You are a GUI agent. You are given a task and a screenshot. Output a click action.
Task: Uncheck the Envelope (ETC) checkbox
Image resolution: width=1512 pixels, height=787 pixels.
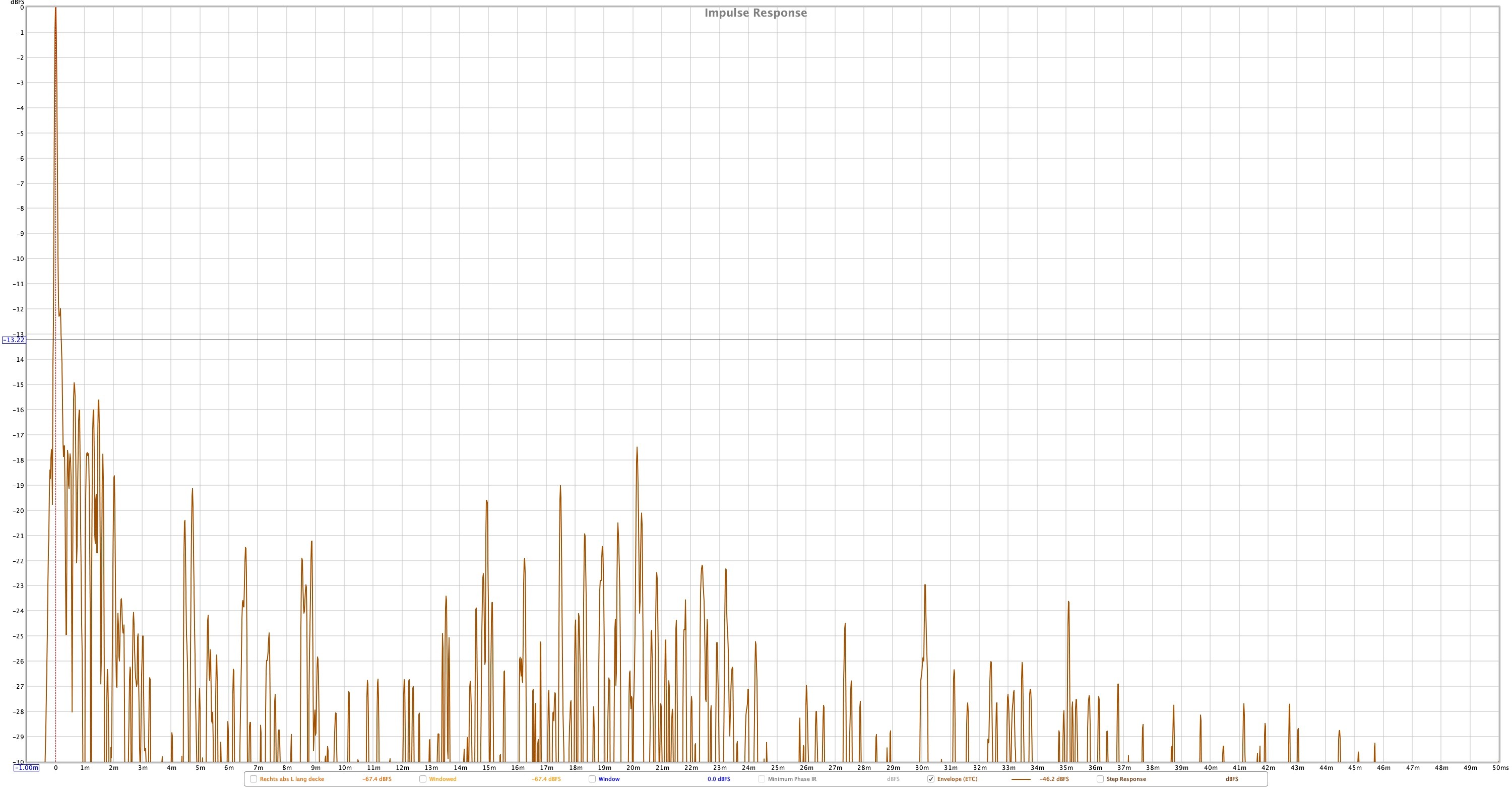931,779
